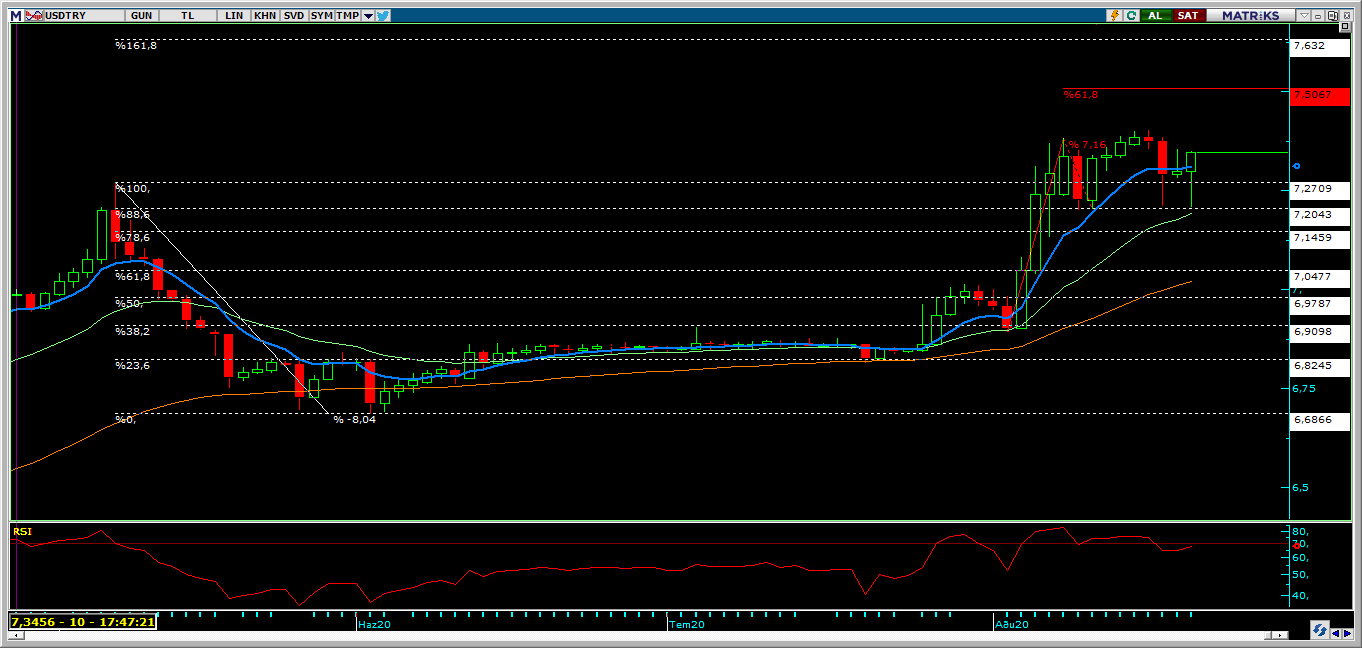The width and height of the screenshot is (1362, 648).
Task: Click the horizontal scrollbar right arrow
Action: (x=1280, y=635)
